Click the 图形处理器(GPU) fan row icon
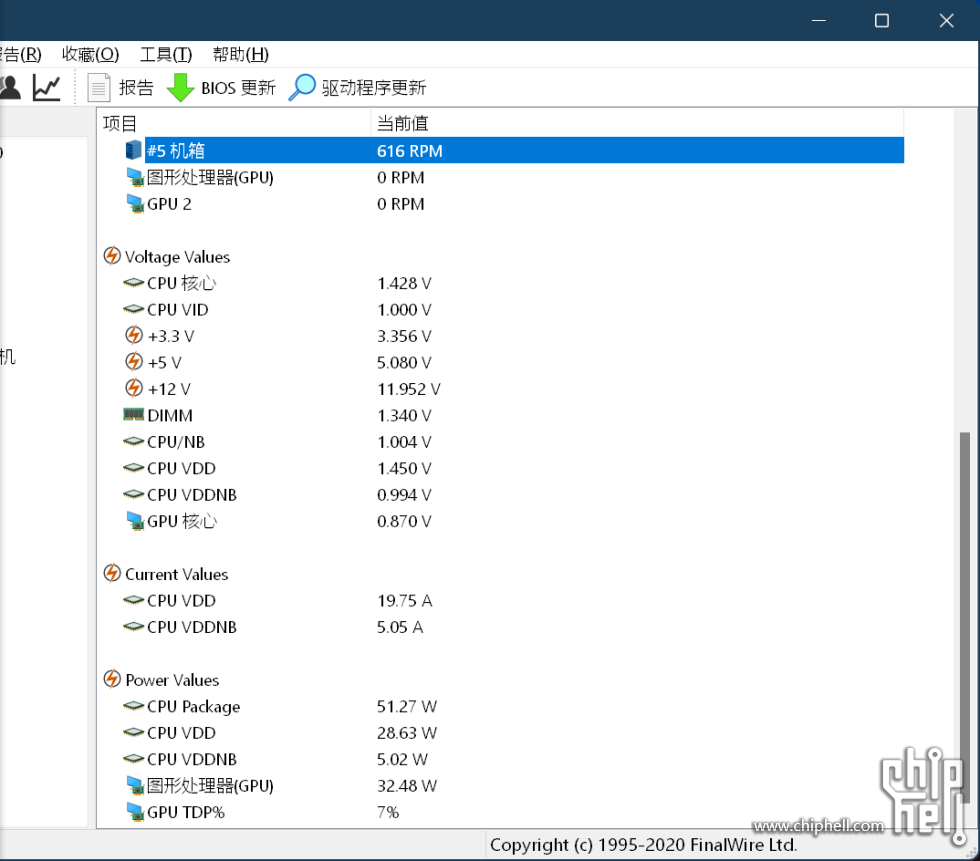This screenshot has width=980, height=861. pyautogui.click(x=135, y=177)
